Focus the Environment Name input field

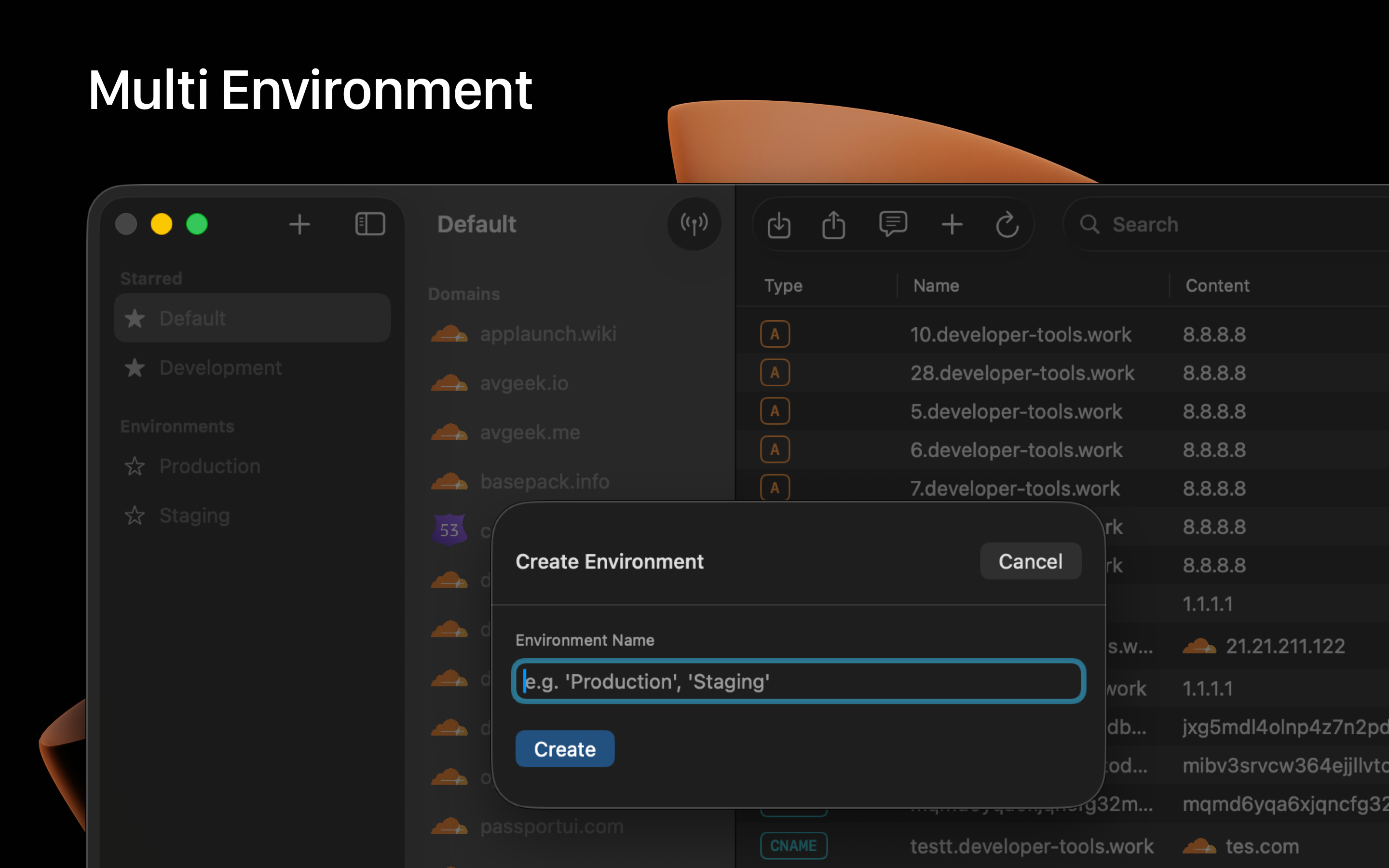click(798, 681)
